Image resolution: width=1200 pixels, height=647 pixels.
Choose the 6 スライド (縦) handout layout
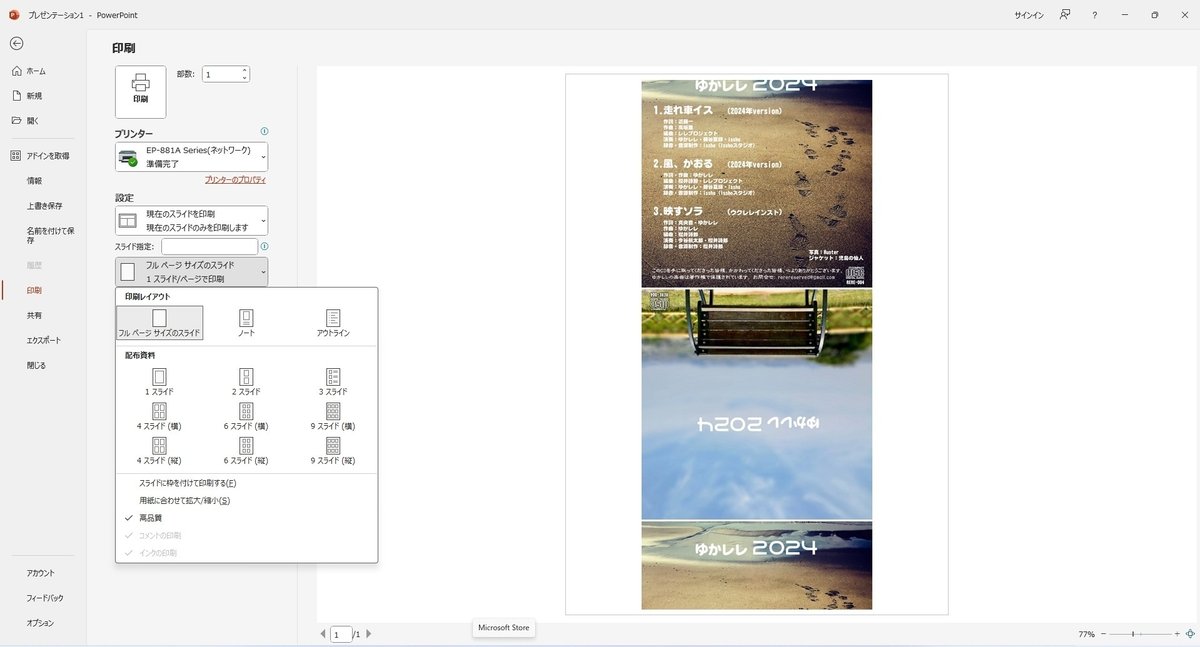point(246,451)
